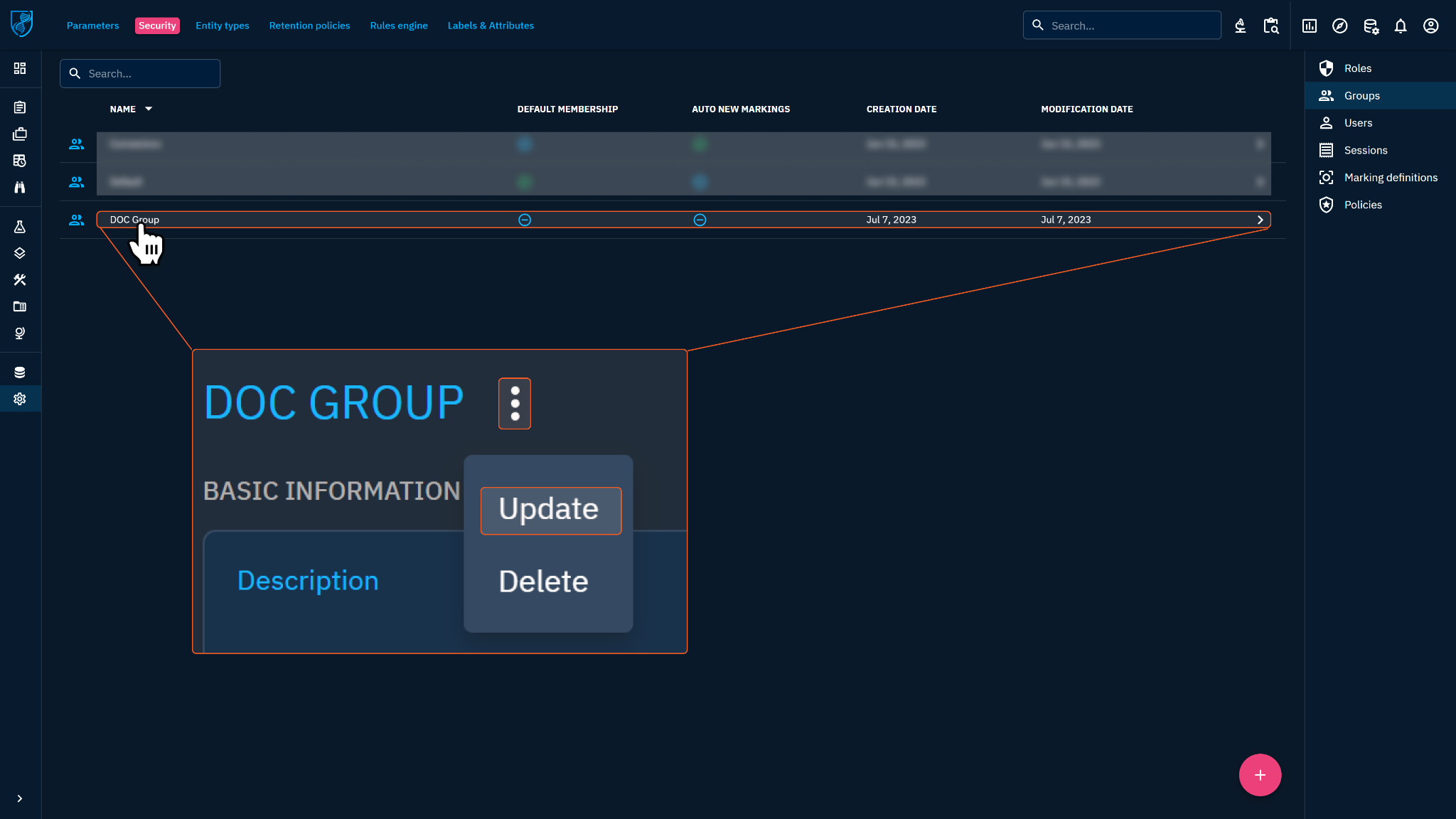Click DOC Group default membership indicator
This screenshot has width=1456, height=819.
525,220
